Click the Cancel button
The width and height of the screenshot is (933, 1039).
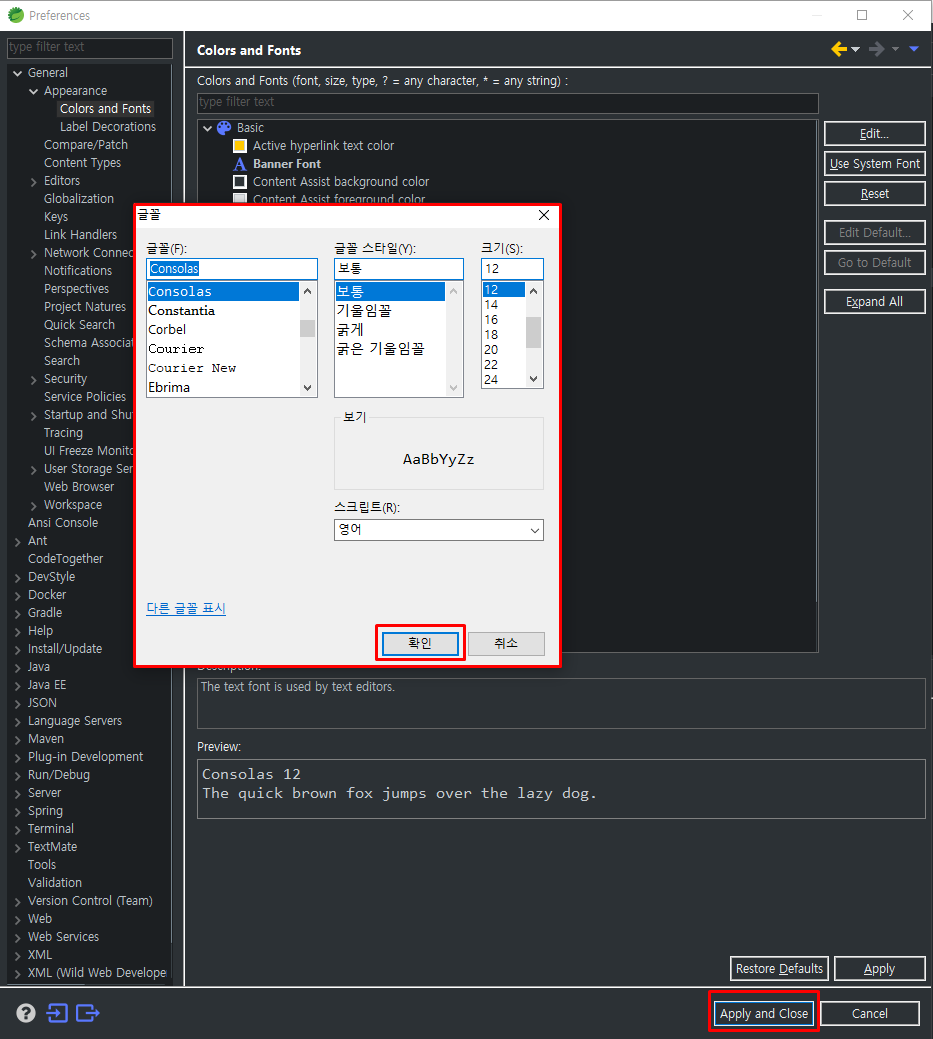point(870,1014)
